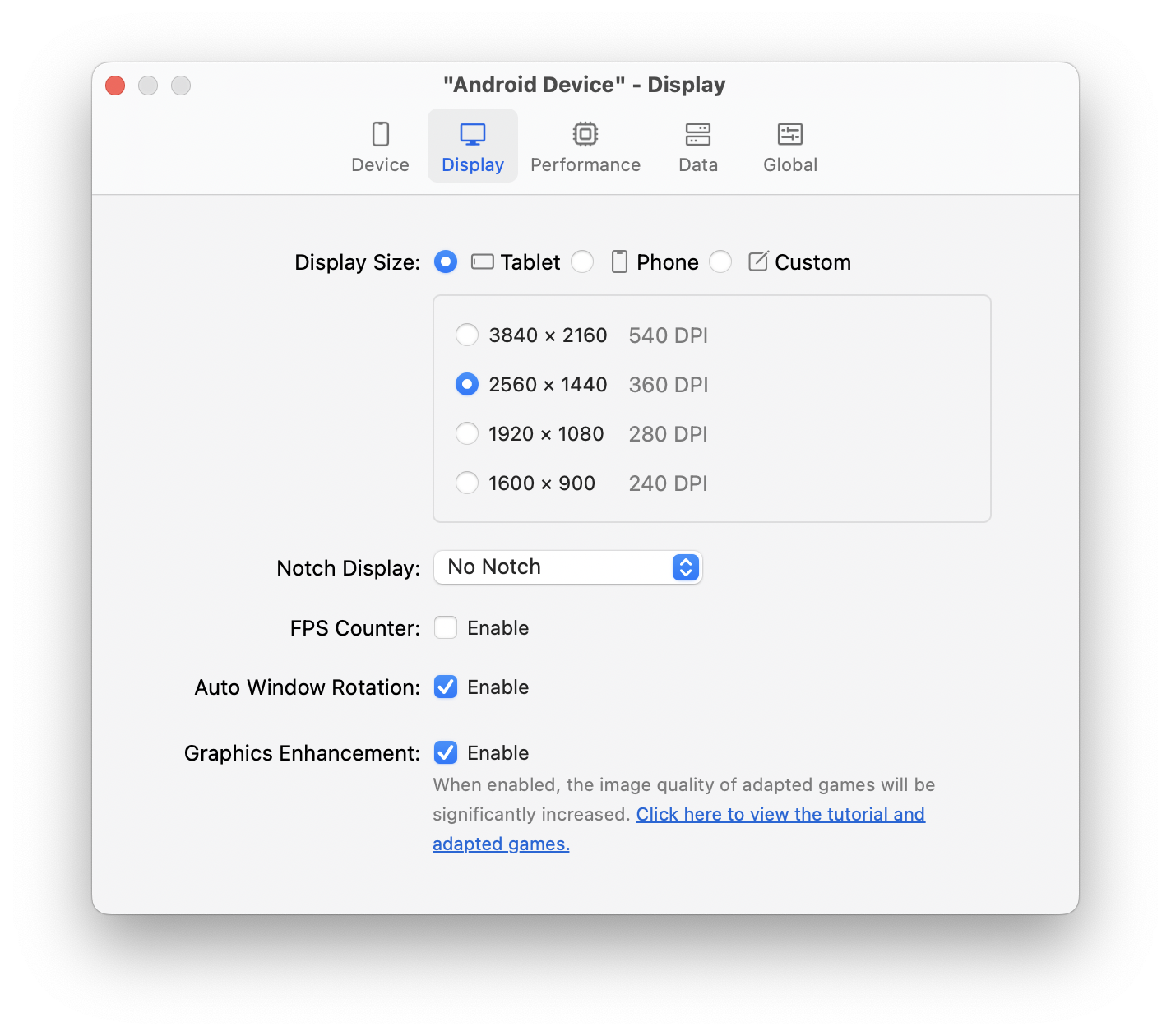Open the tutorial and adapted games link
The image size is (1171, 1036).
[780, 815]
